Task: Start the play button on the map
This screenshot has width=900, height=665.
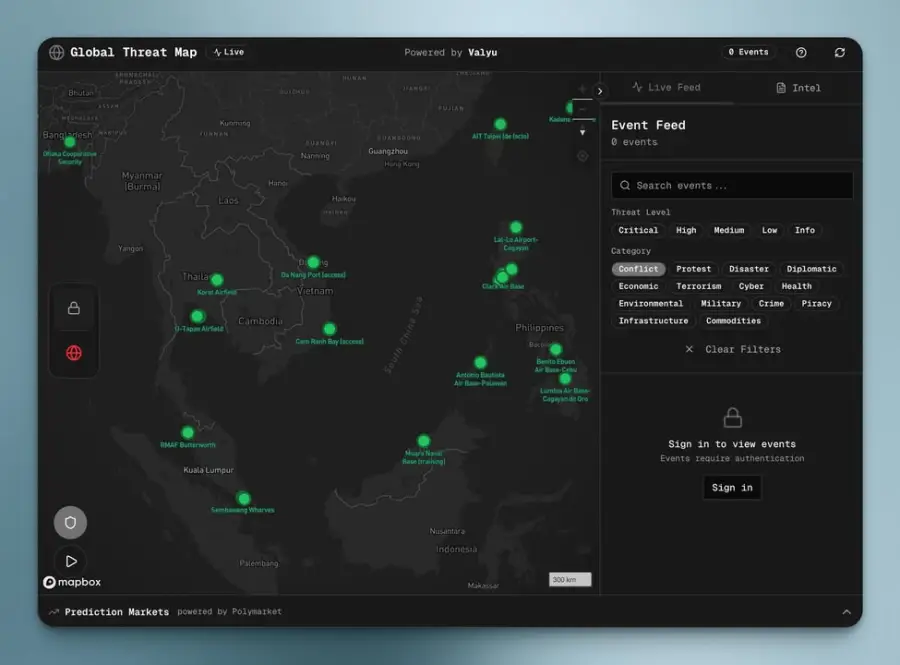Action: pyautogui.click(x=70, y=561)
